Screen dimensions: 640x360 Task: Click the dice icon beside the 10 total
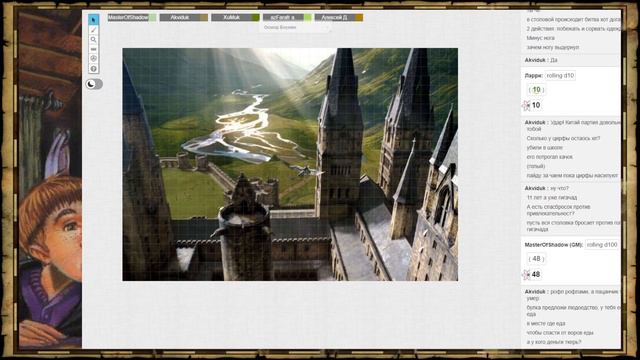point(526,106)
